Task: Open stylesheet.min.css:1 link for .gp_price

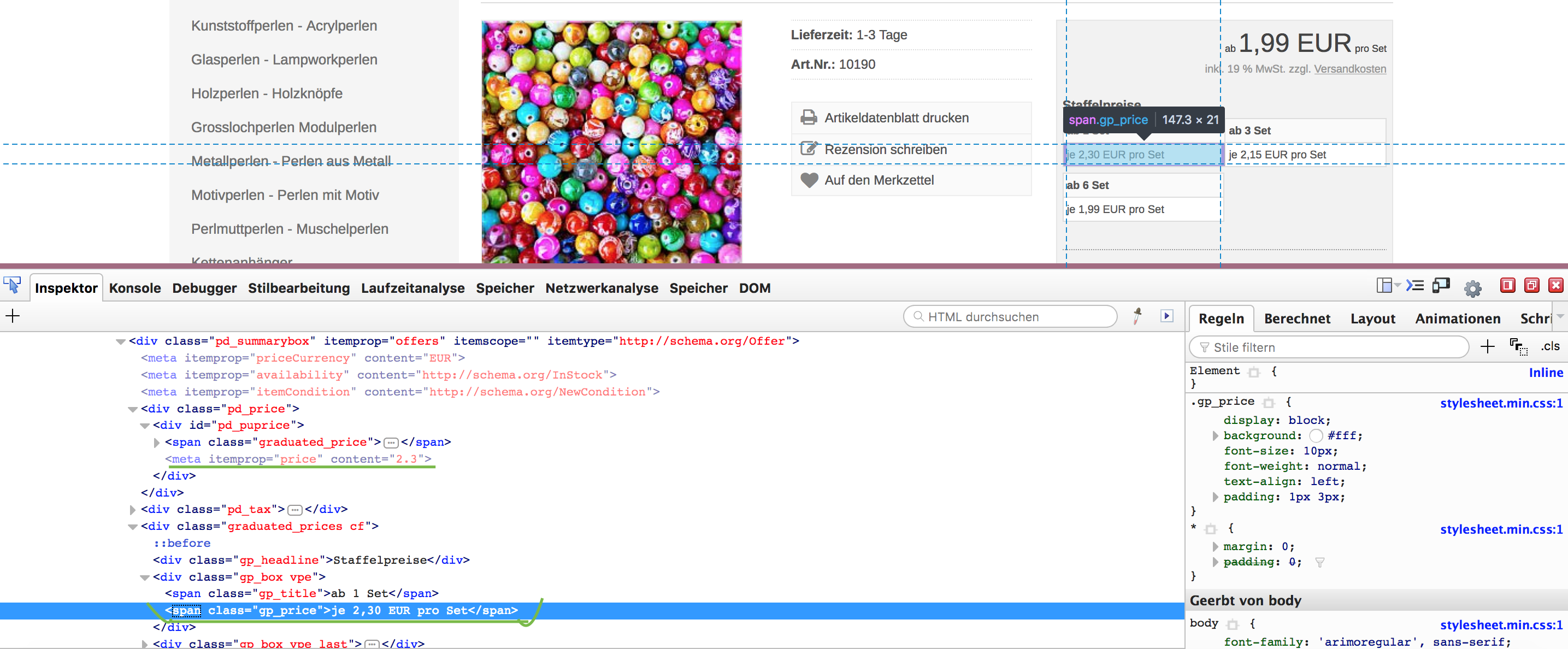Action: point(1500,403)
